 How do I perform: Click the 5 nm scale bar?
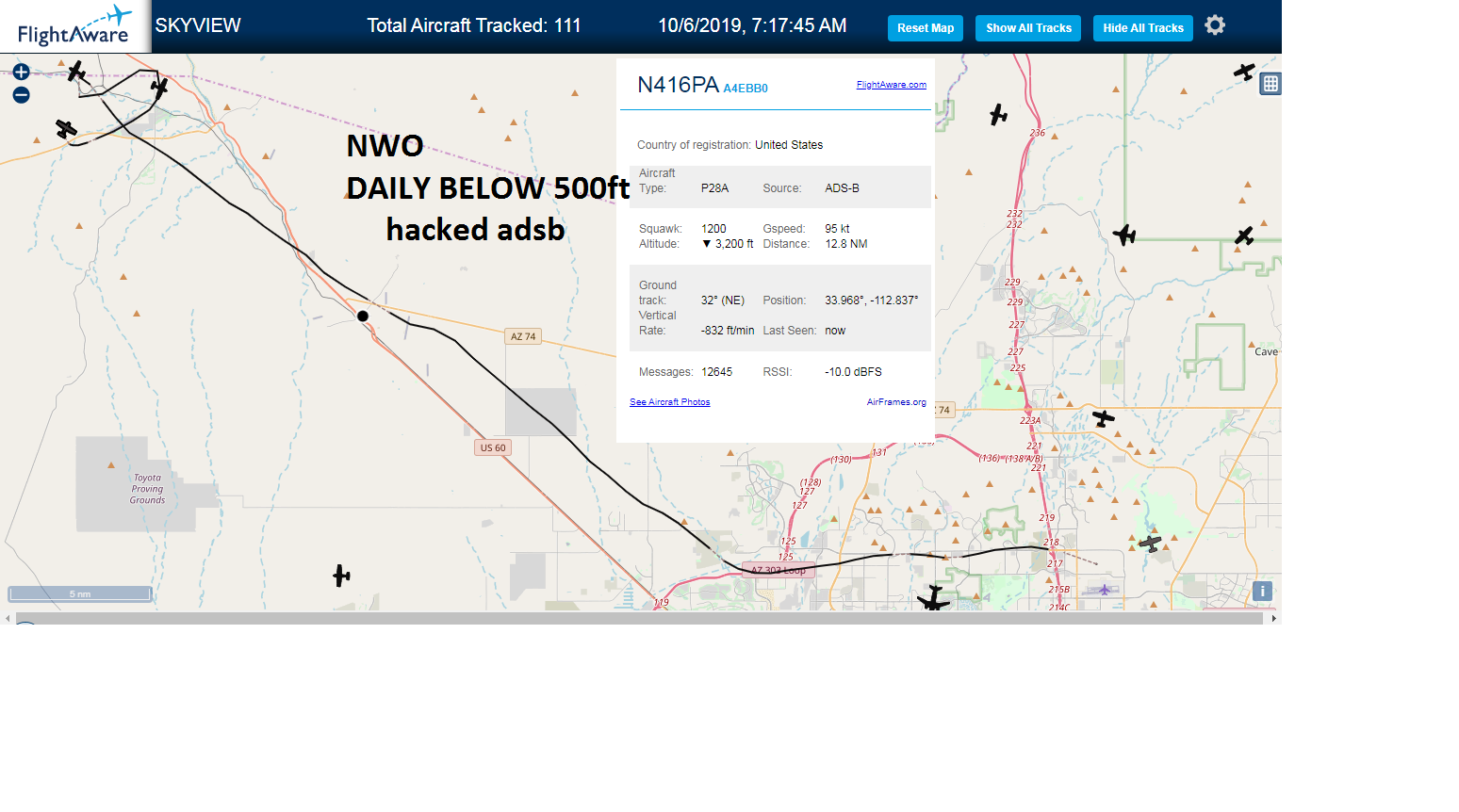tap(80, 593)
